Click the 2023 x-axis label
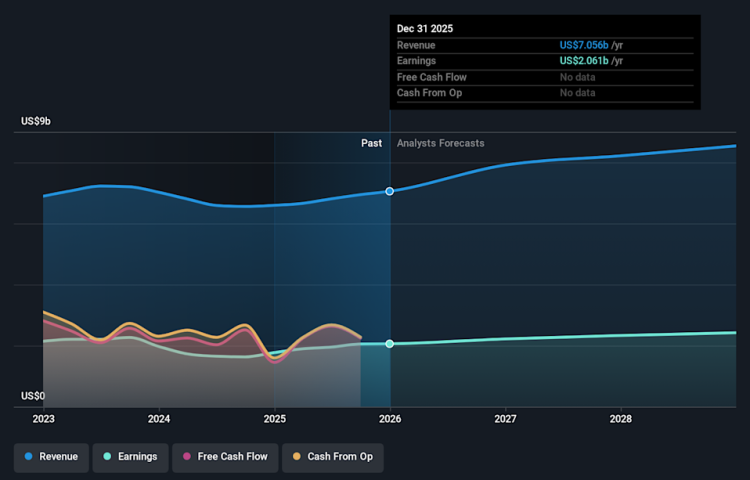Viewport: 750px width, 480px height. pyautogui.click(x=44, y=419)
